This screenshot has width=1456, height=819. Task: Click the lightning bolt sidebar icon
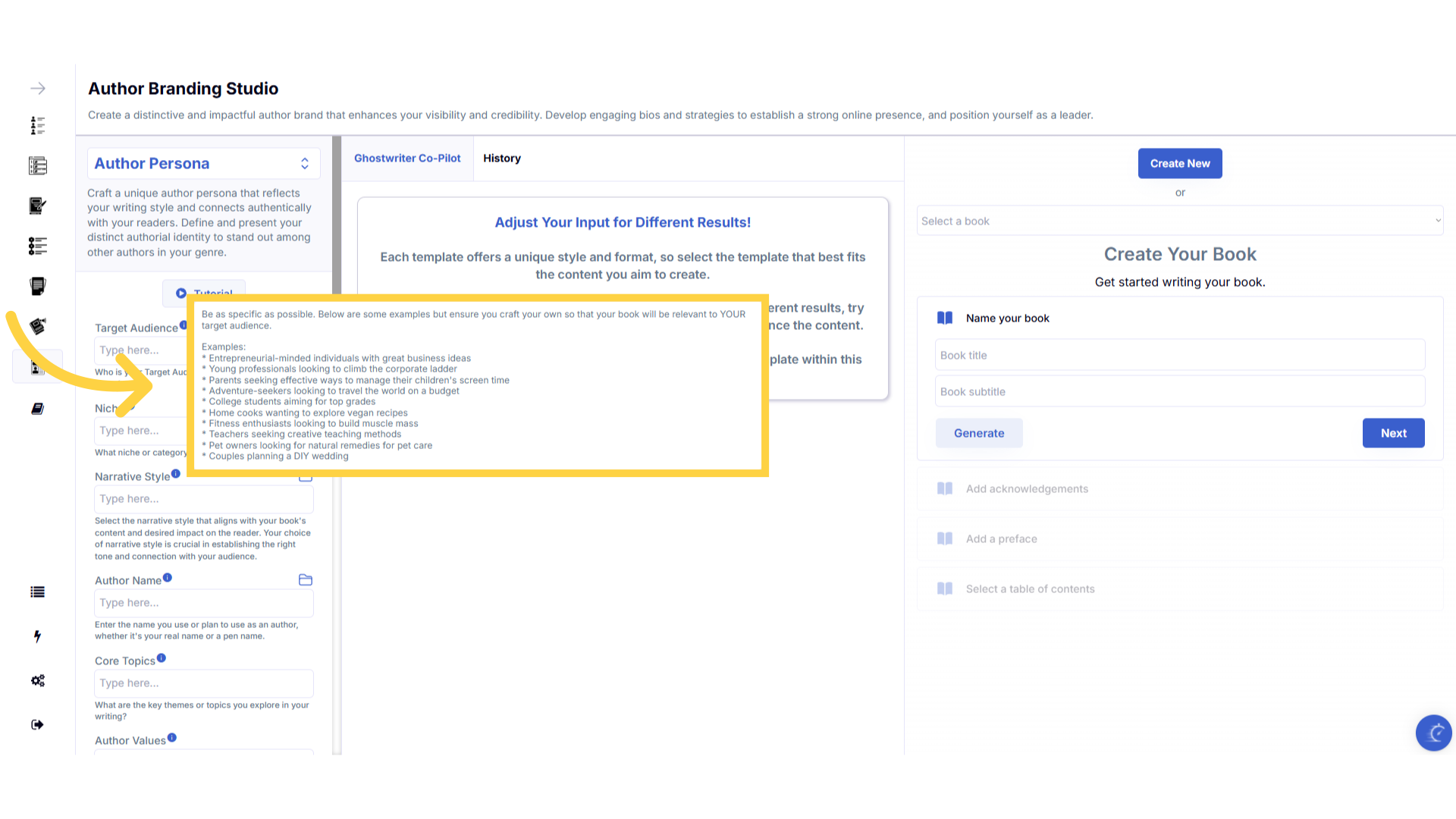[37, 636]
